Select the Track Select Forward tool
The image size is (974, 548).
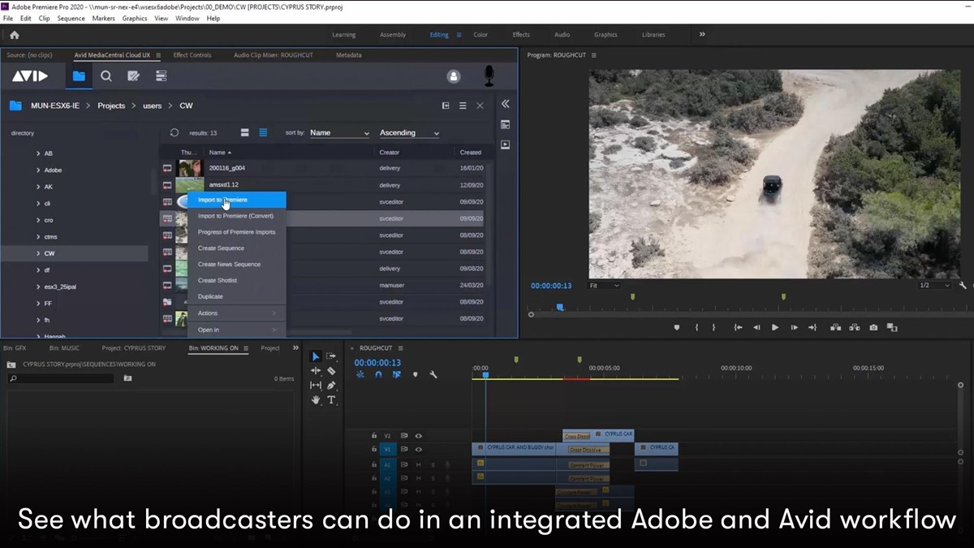[x=331, y=357]
